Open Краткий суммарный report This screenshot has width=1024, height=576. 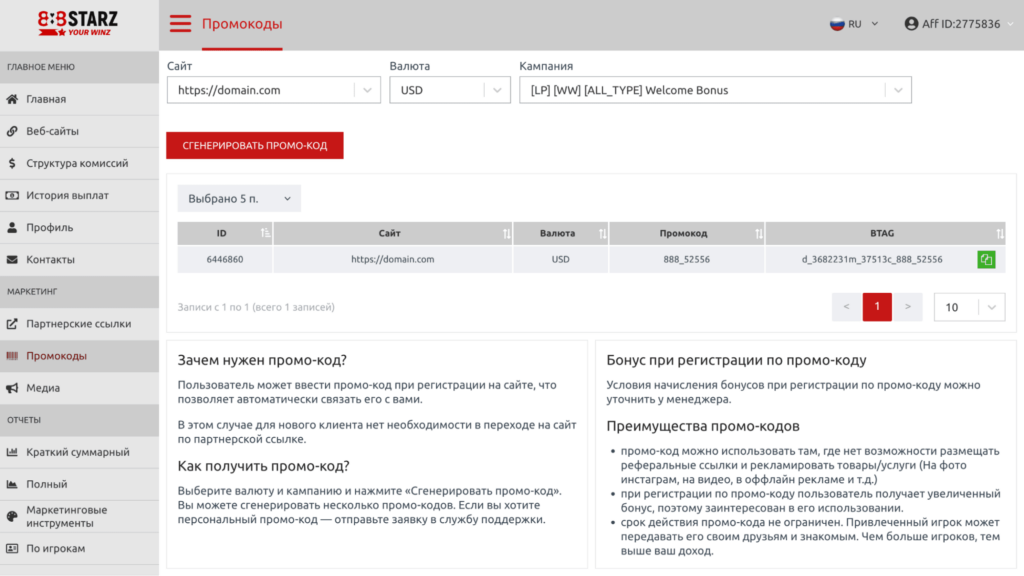click(x=79, y=452)
